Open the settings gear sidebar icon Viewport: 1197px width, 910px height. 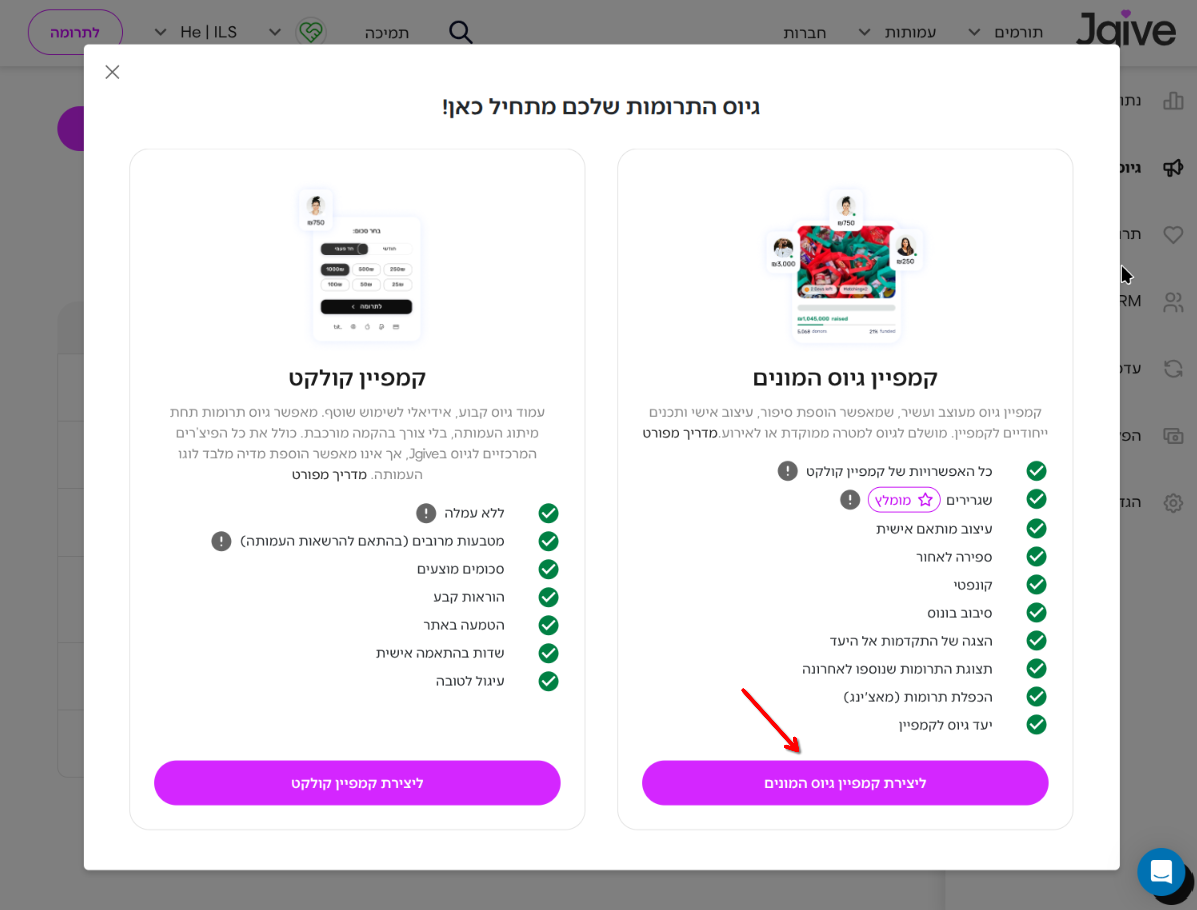[x=1173, y=502]
